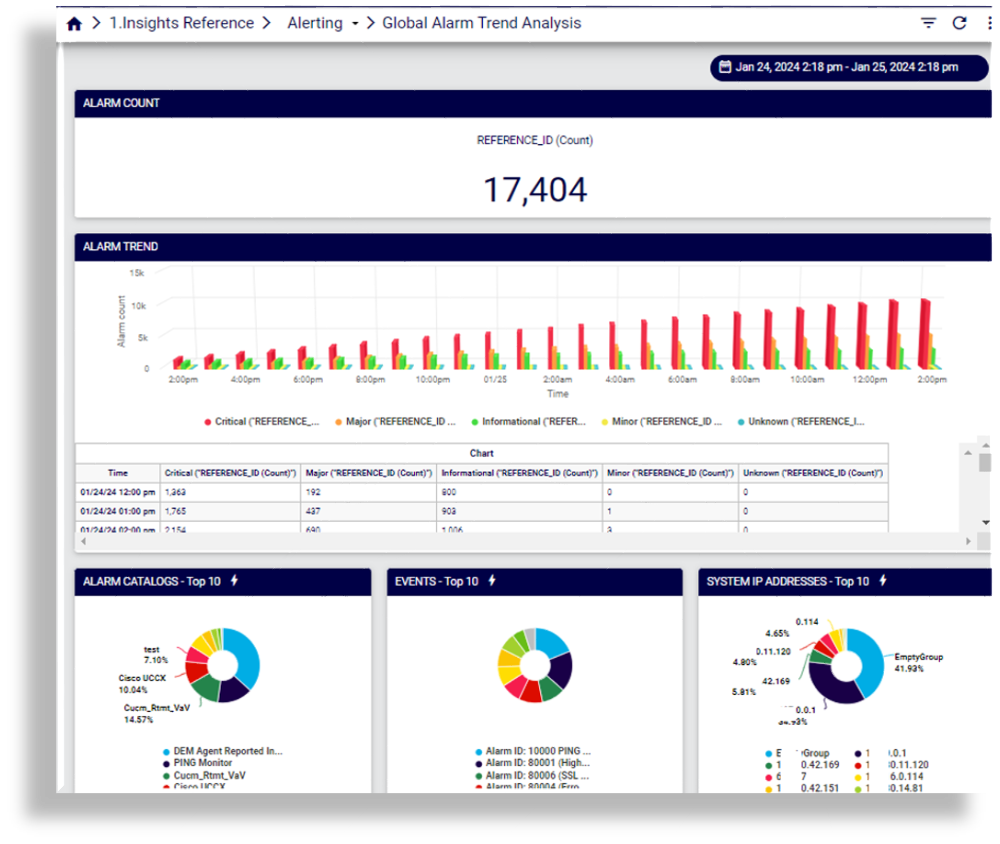Click the lightning icon beside SYSTEM IP ADDRESSES
Screen dimensions: 1000x844
(x=882, y=581)
